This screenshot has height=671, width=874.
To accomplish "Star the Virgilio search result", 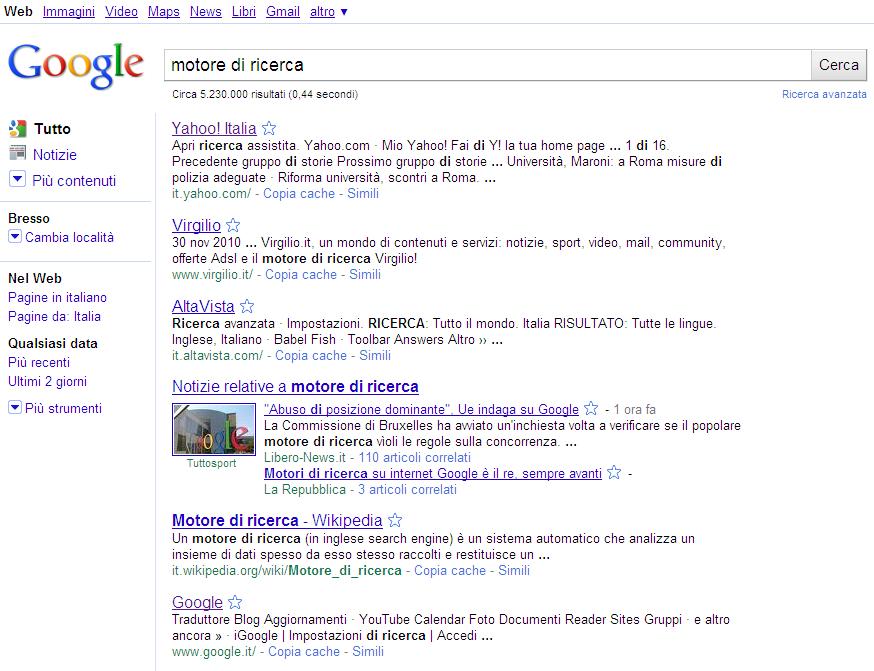I will [x=233, y=225].
